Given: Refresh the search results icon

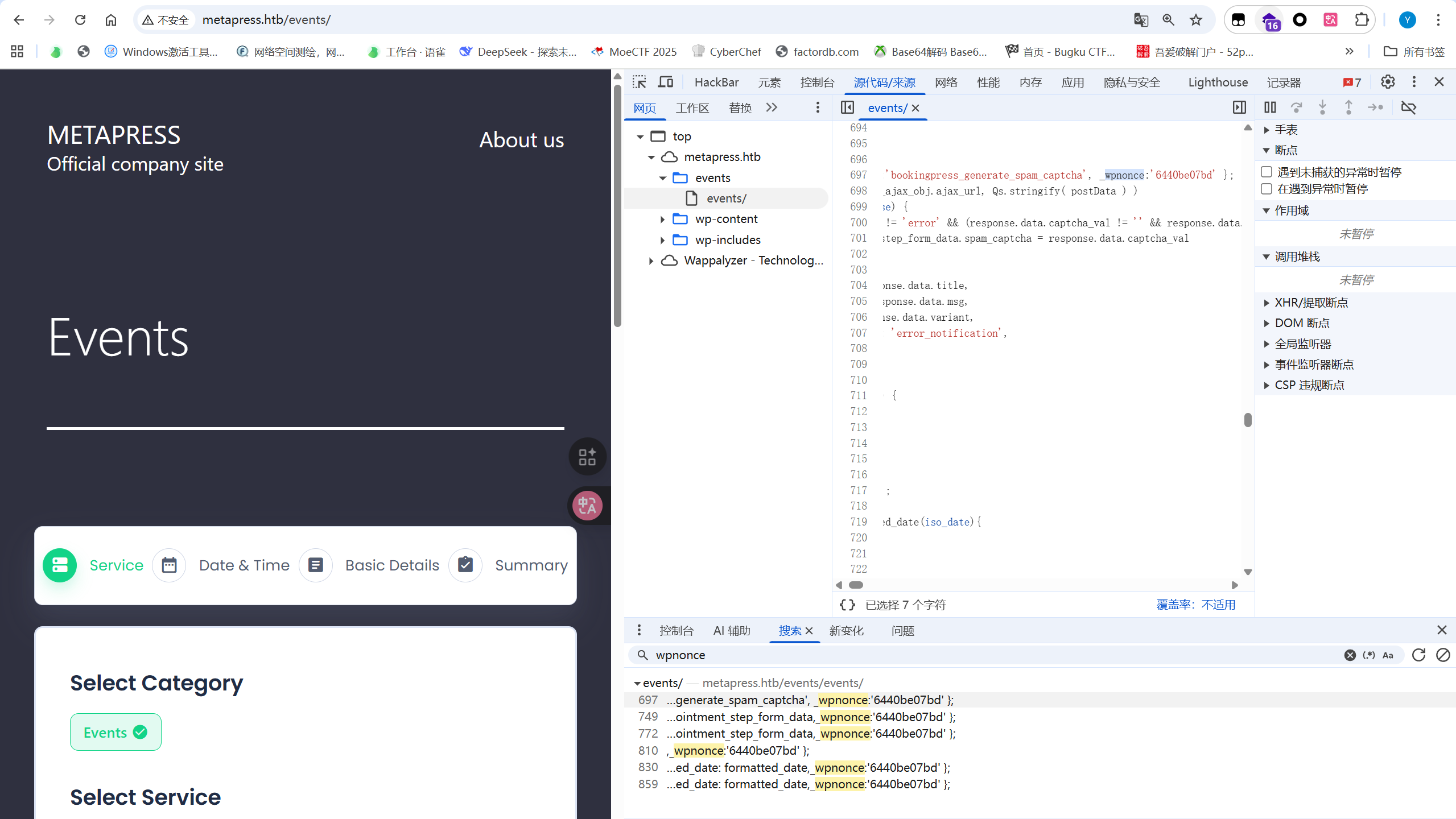Looking at the screenshot, I should coord(1419,655).
